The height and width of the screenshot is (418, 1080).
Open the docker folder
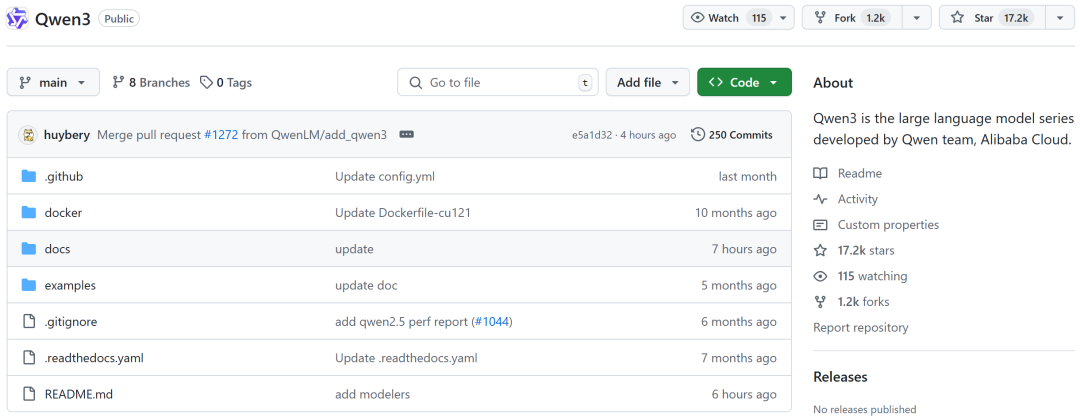(x=63, y=213)
